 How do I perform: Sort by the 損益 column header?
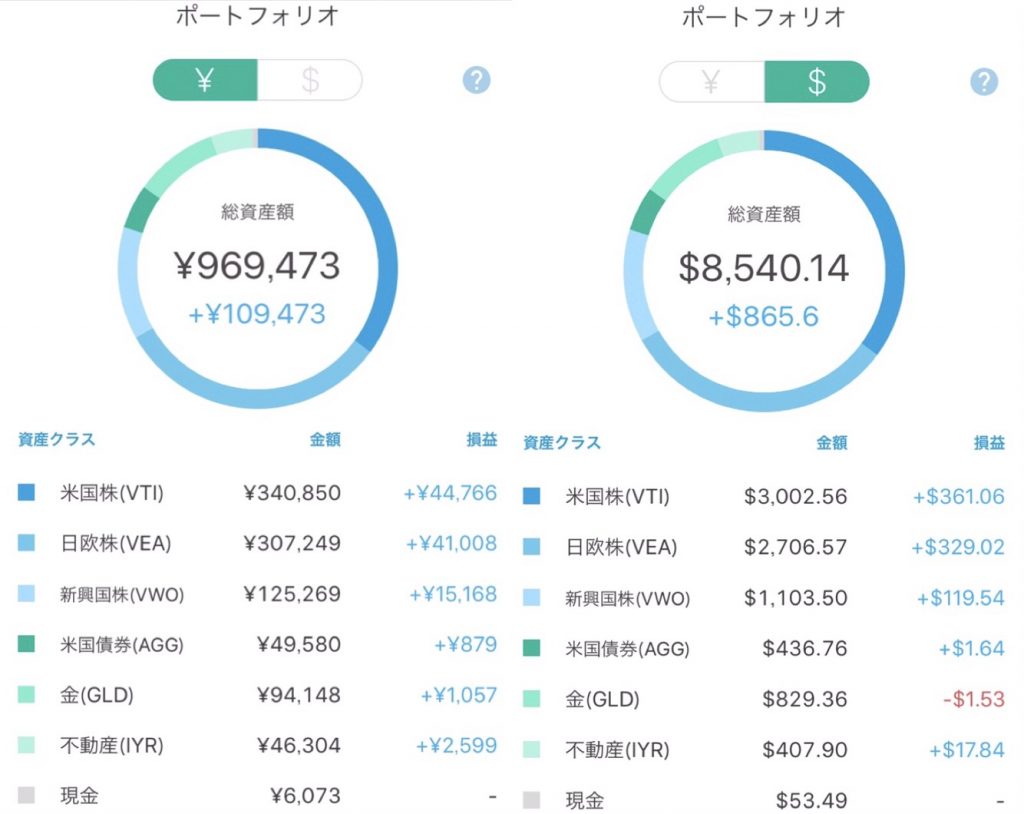point(480,439)
